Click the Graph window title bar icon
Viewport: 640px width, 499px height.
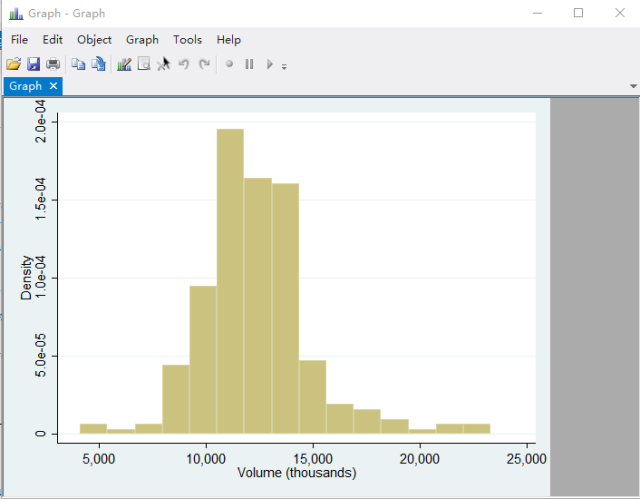[16, 13]
